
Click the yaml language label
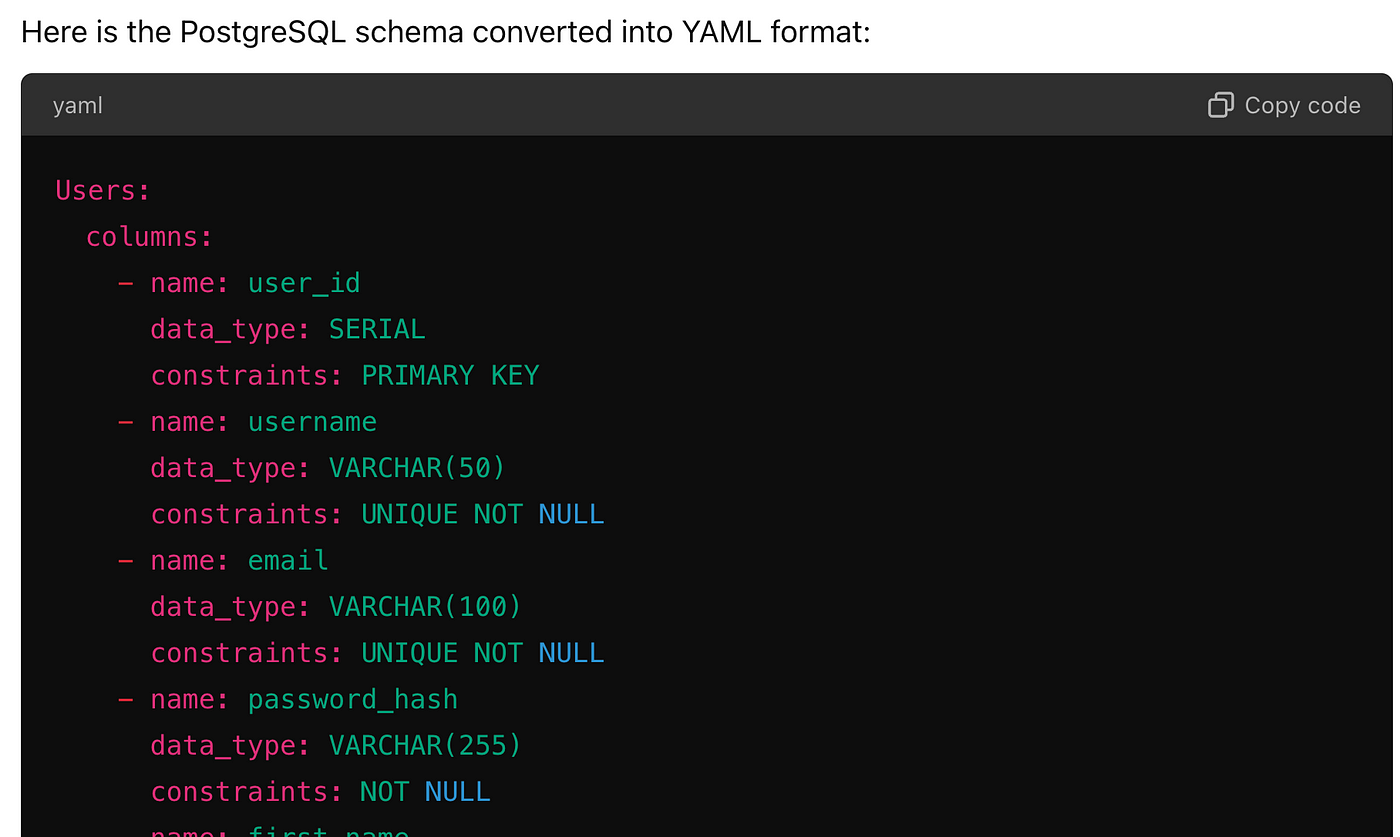78,105
